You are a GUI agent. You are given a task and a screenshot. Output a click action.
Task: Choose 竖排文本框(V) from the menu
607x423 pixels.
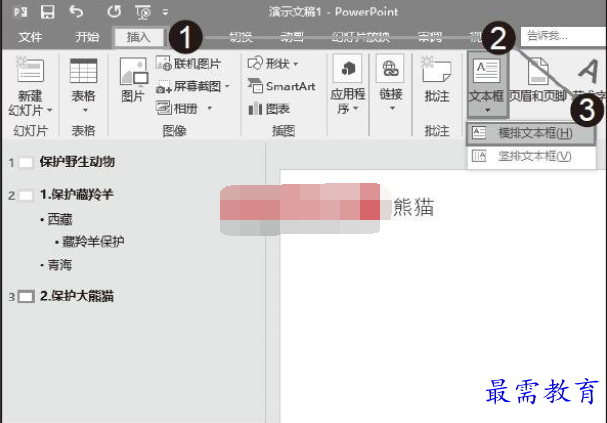(x=531, y=156)
